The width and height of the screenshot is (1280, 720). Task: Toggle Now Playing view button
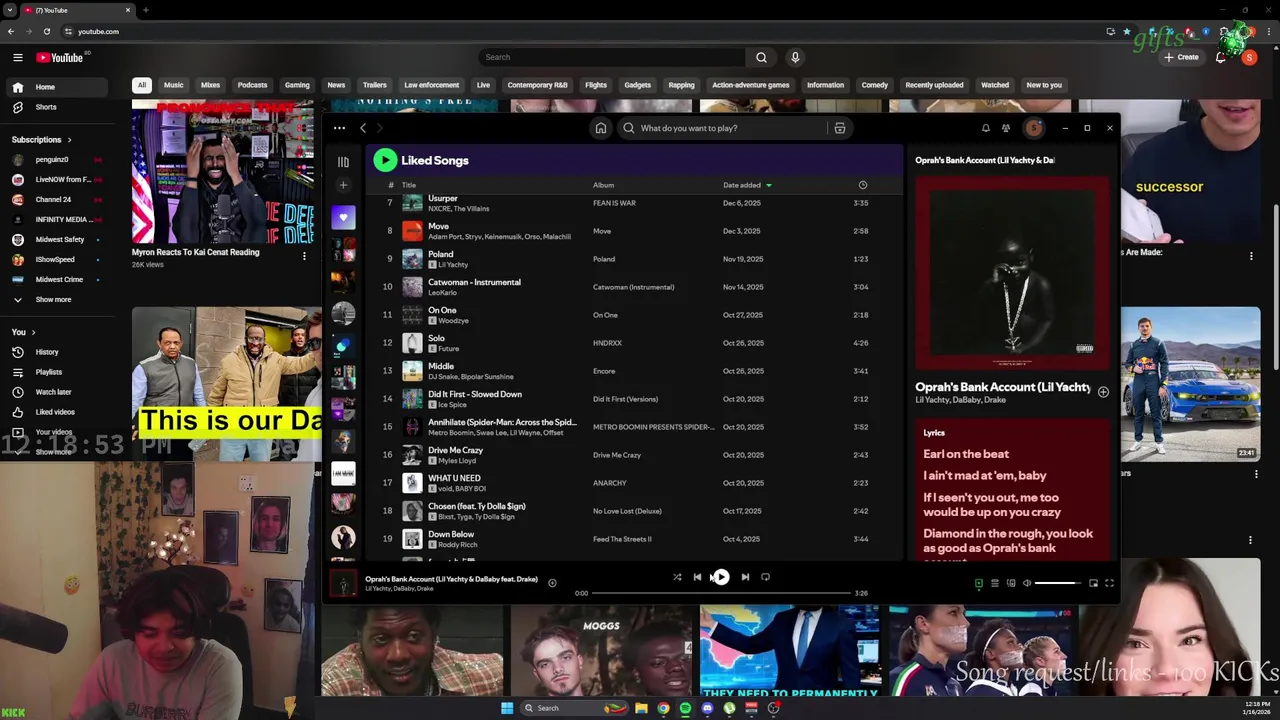point(978,583)
